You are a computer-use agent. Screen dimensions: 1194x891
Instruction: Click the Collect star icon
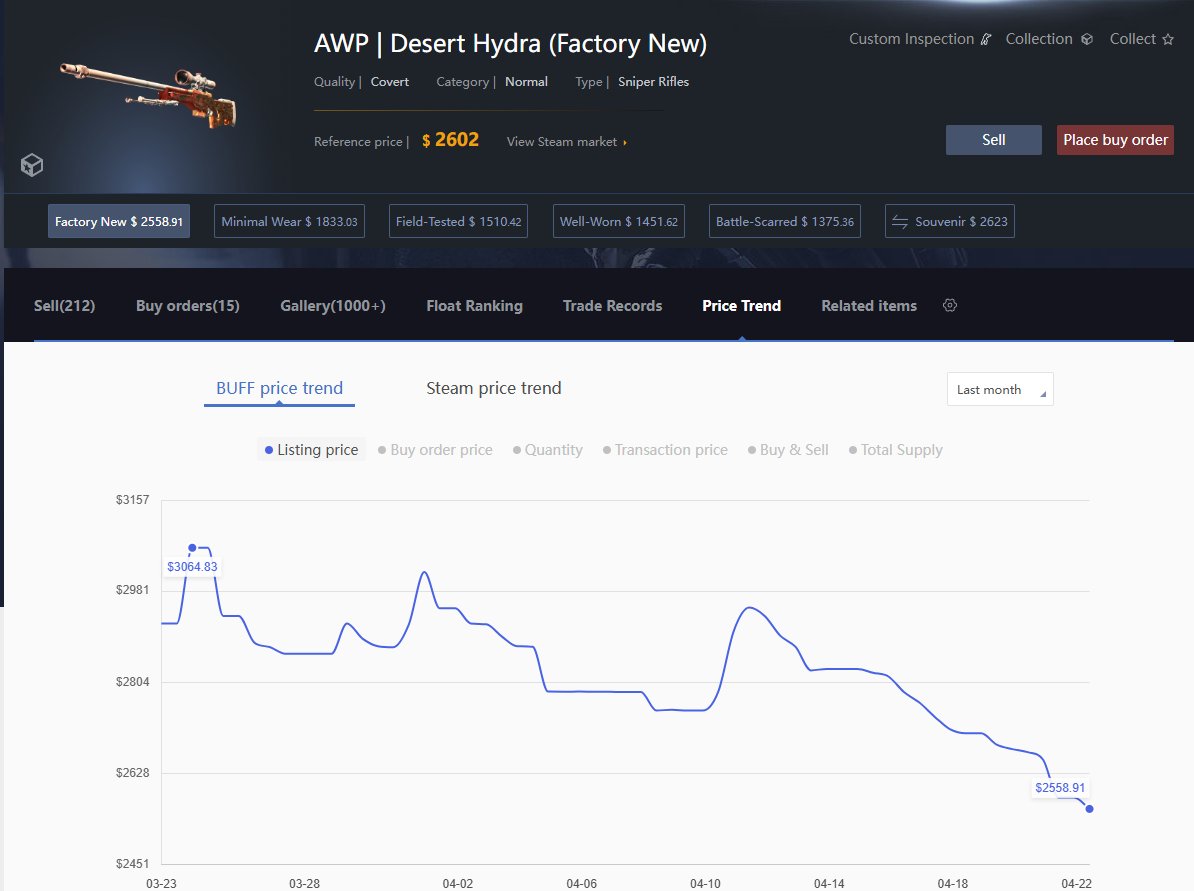click(x=1168, y=40)
